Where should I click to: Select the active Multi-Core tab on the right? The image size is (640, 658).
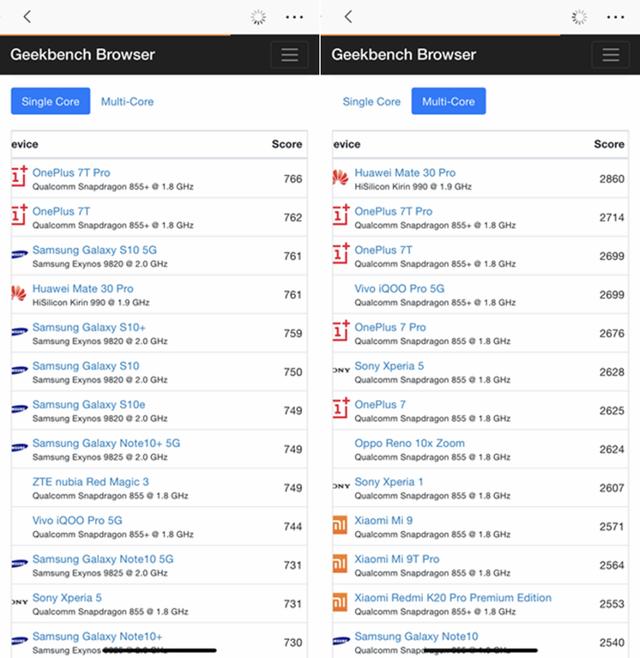pyautogui.click(x=449, y=101)
